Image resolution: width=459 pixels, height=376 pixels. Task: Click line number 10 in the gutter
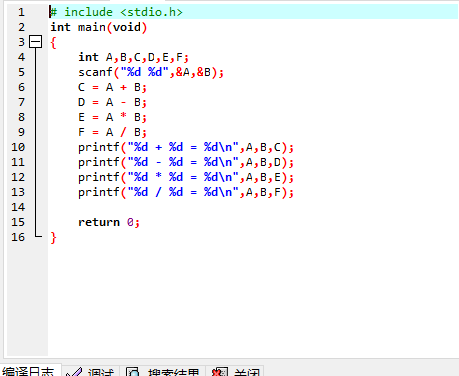[x=18, y=147]
